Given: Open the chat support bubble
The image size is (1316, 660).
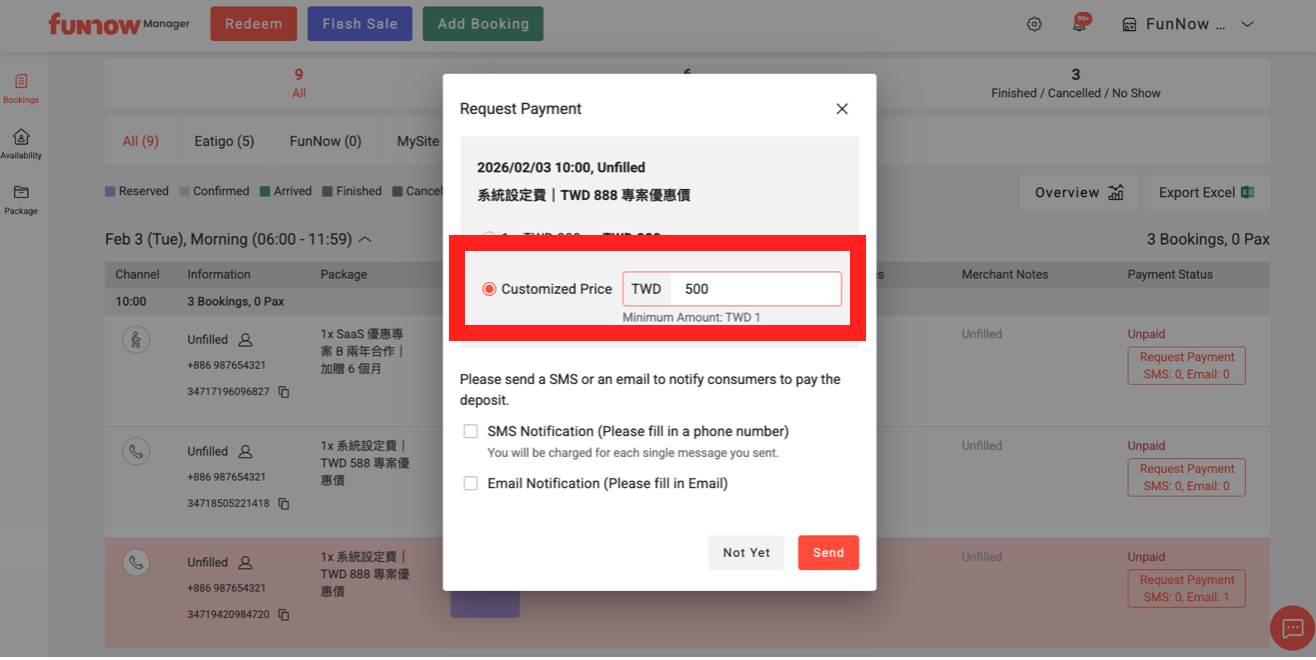Looking at the screenshot, I should tap(1292, 628).
